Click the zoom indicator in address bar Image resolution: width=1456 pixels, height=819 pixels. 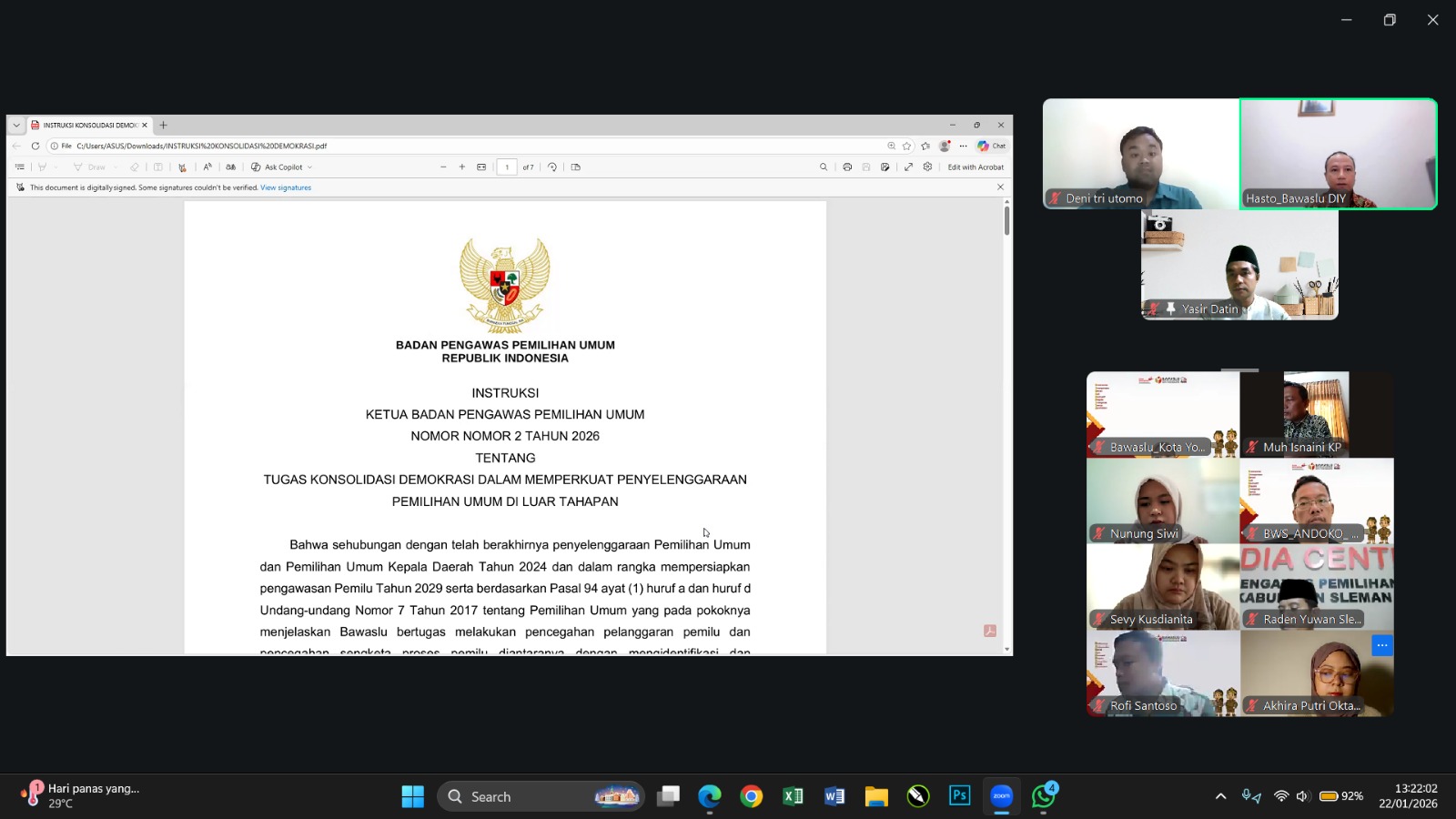pos(891,146)
